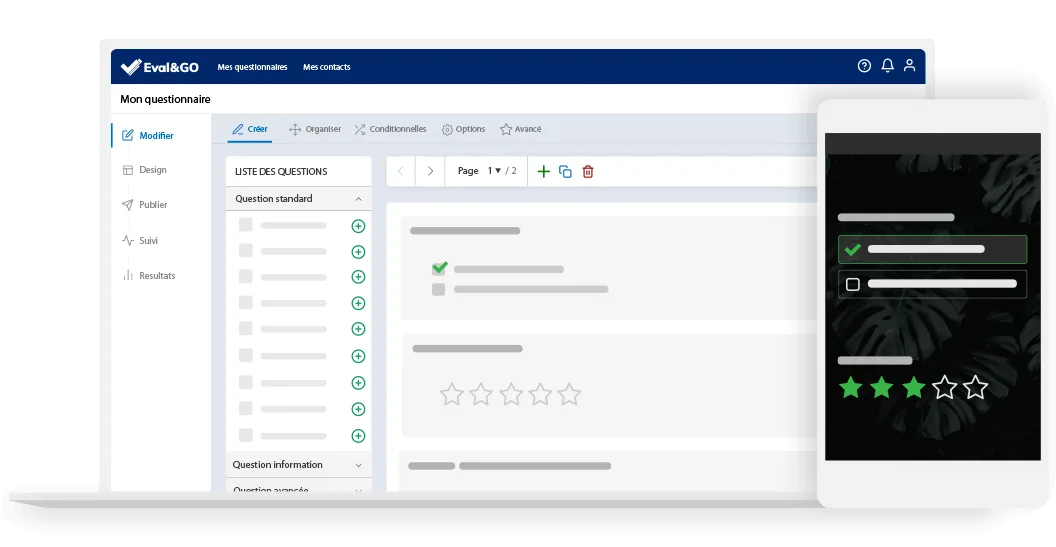Add the fourth standard question type
This screenshot has height=547, width=1056.
click(x=358, y=303)
